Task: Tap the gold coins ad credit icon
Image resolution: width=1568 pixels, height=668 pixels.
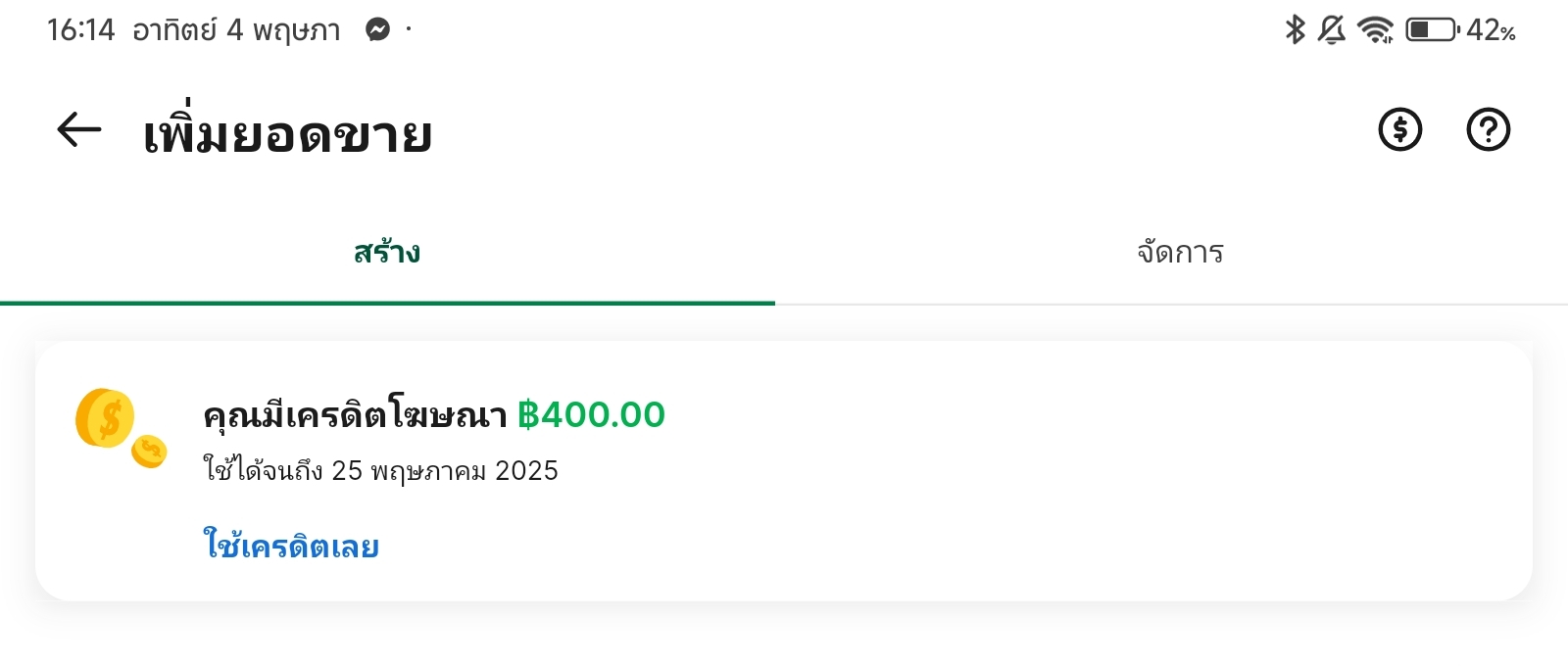Action: point(121,428)
